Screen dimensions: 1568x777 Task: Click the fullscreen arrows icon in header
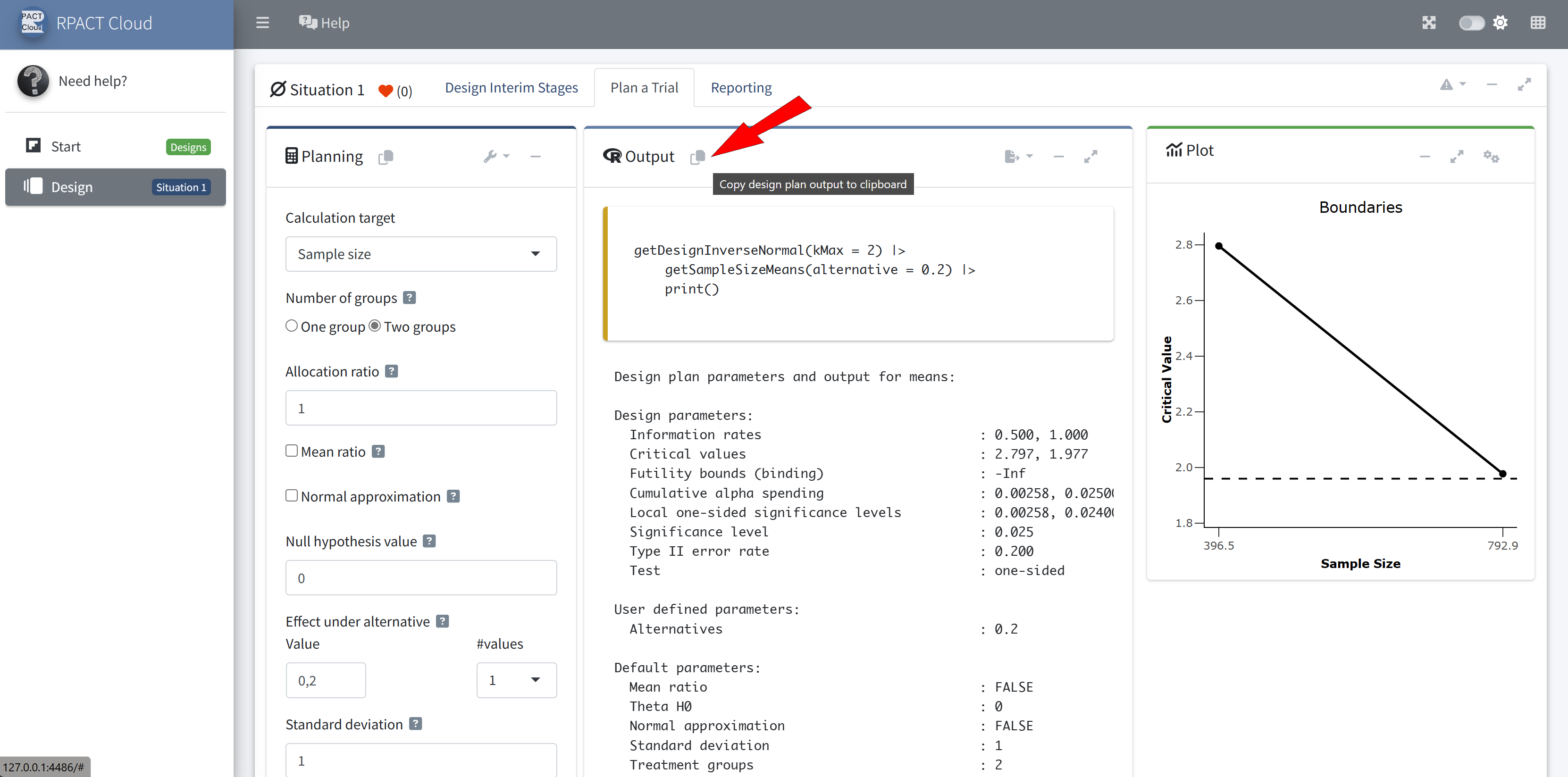click(1429, 23)
